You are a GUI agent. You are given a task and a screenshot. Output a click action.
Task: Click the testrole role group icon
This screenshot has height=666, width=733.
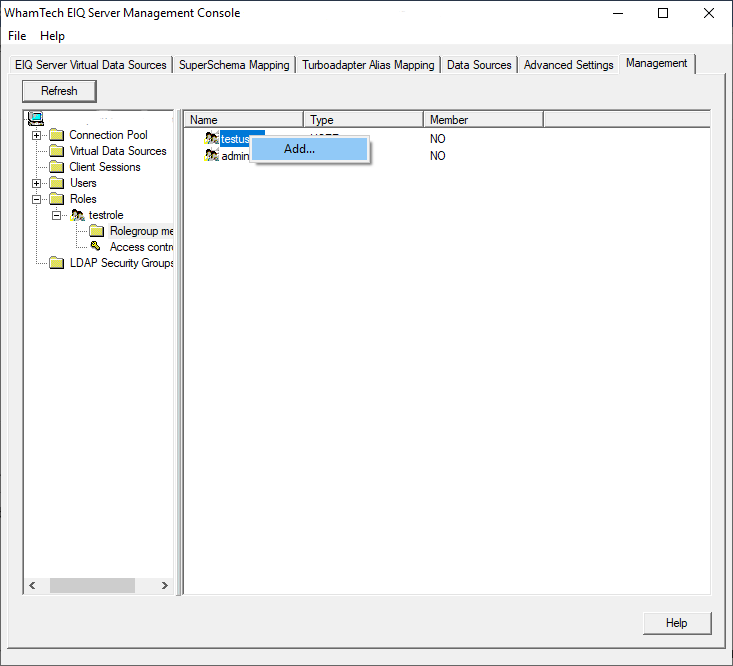coord(78,215)
